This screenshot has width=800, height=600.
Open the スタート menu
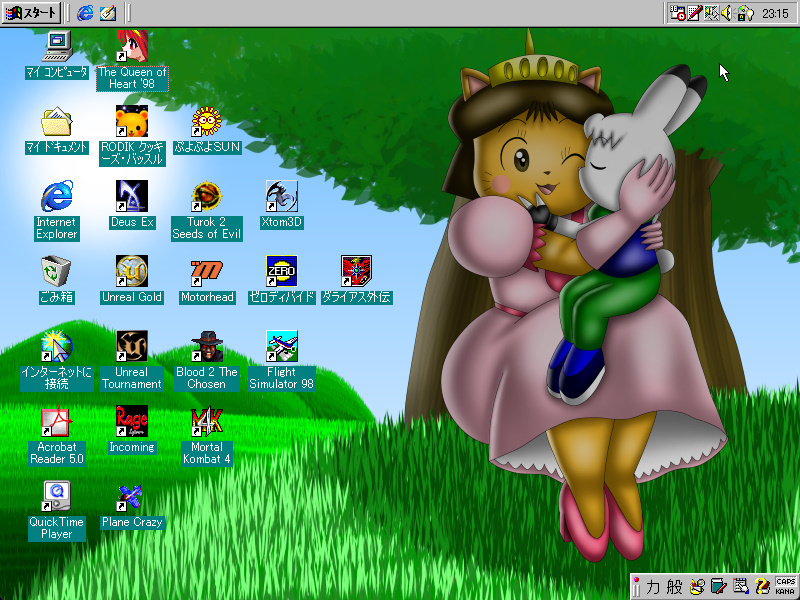(32, 13)
